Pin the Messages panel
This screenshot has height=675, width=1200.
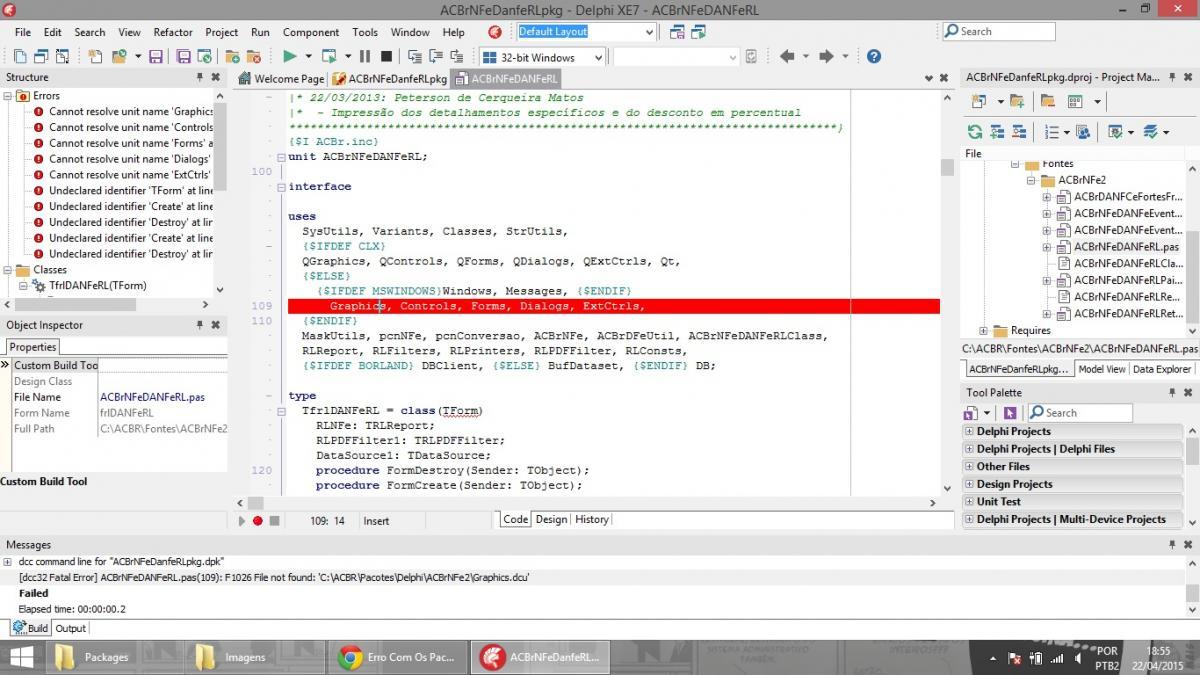(1174, 545)
